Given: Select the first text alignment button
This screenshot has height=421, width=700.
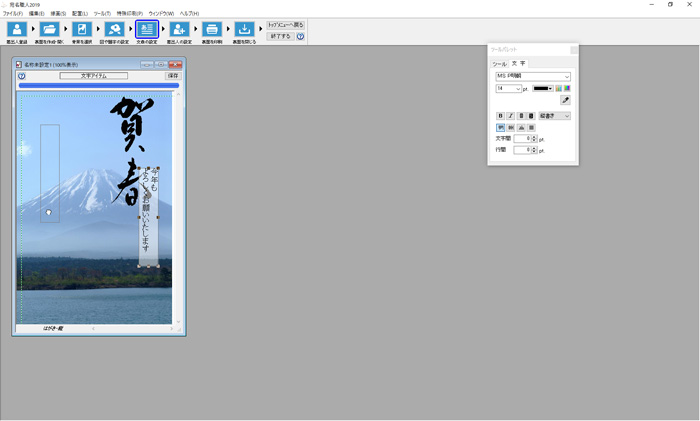Looking at the screenshot, I should 501,127.
